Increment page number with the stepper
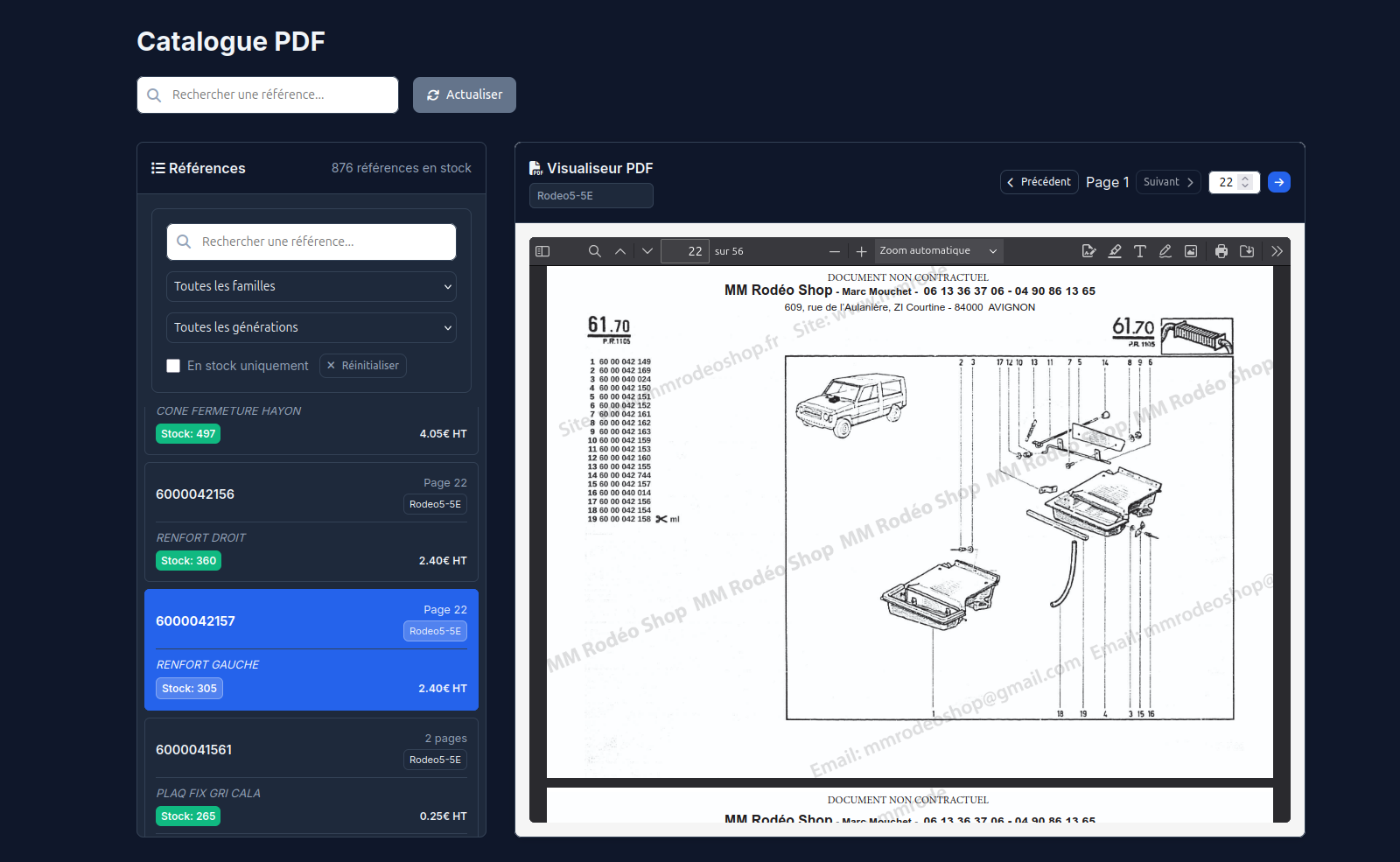Screen dimensions: 1400x862 click(x=1246, y=178)
